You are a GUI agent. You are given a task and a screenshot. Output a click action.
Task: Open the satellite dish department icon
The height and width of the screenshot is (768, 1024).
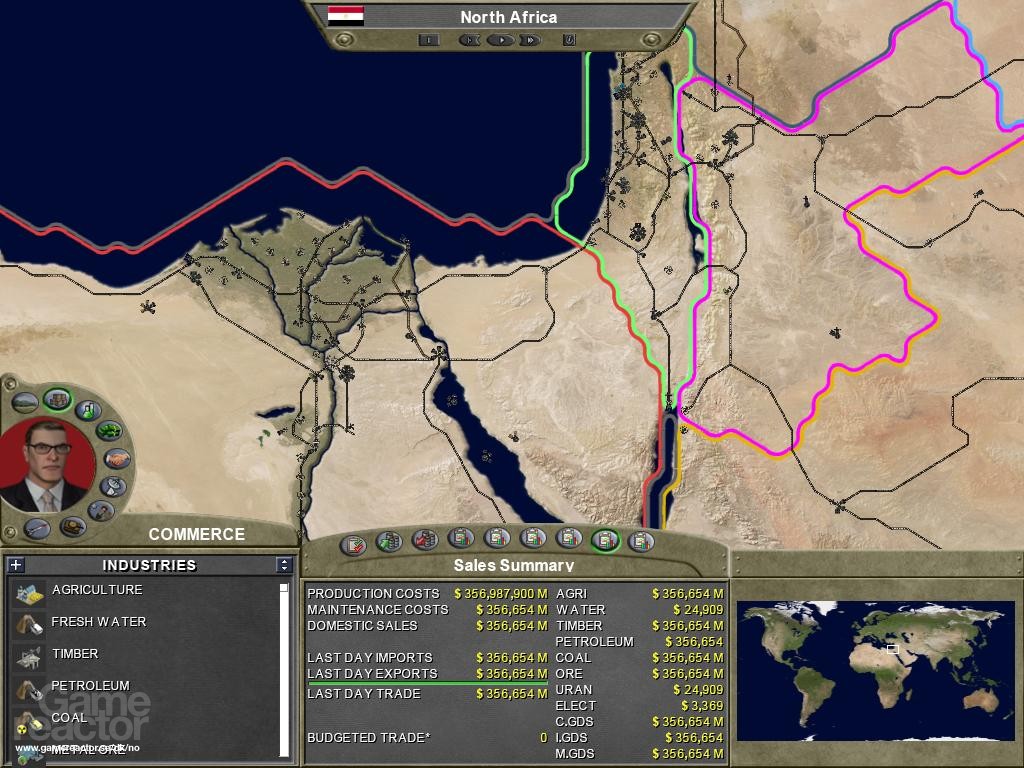tap(113, 487)
